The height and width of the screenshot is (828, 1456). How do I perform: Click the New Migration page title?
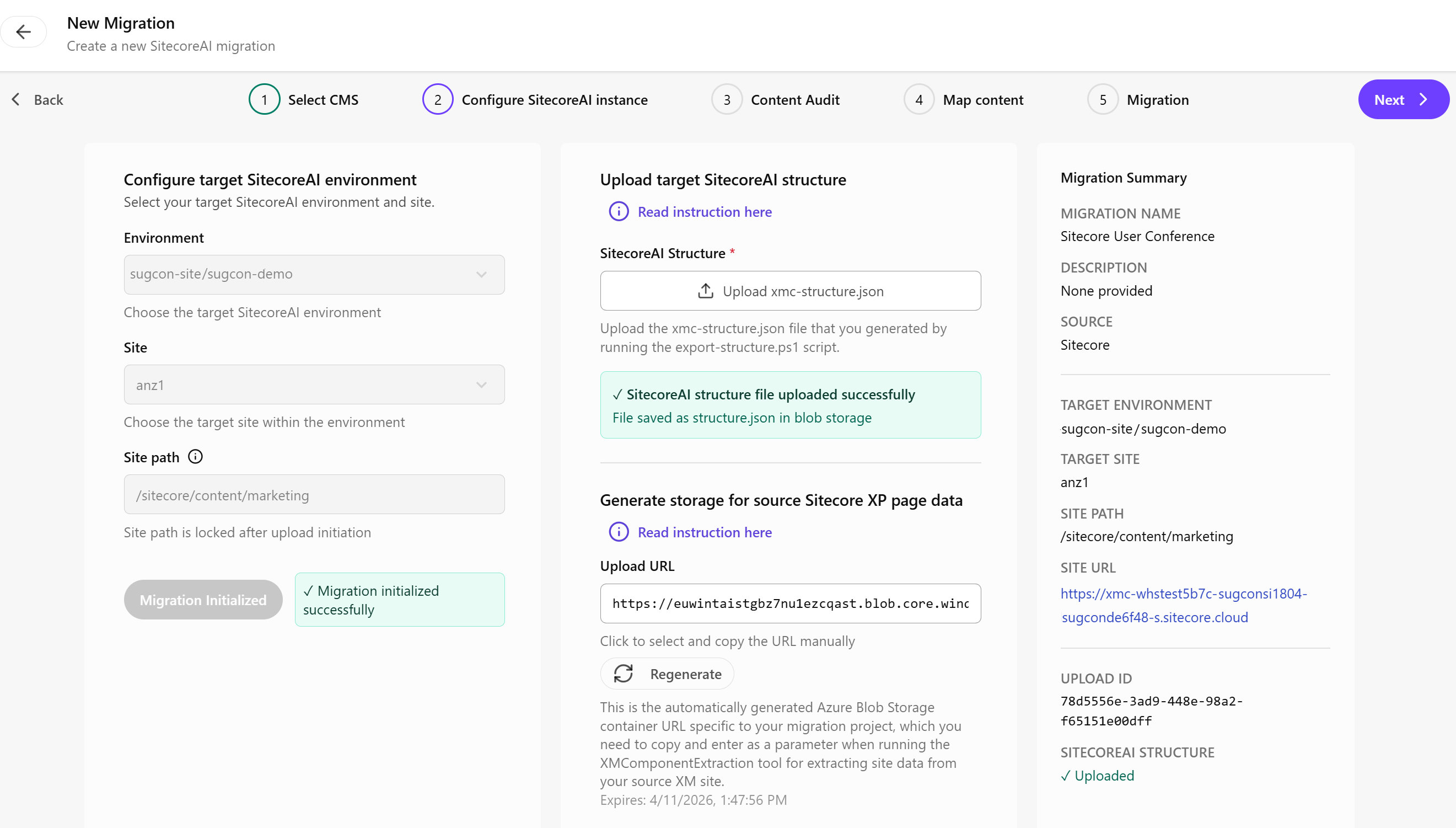(x=121, y=23)
